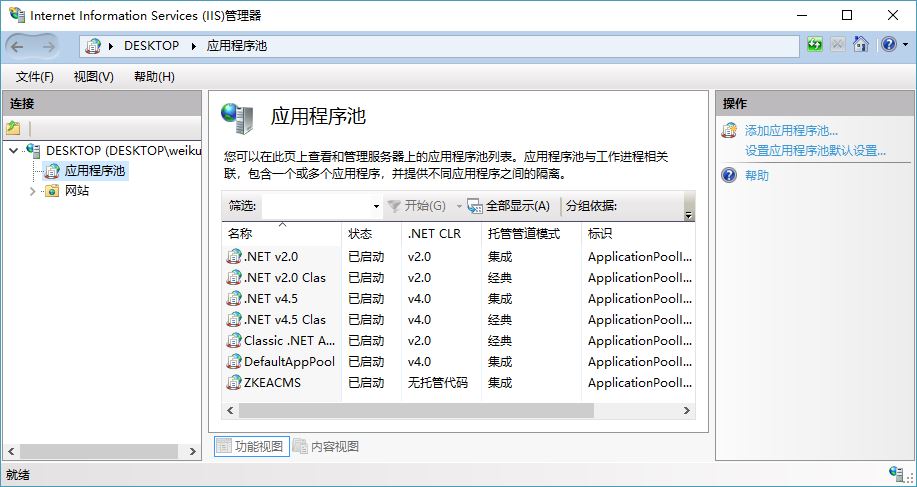This screenshot has height=487, width=917.
Task: Click the add application pool icon
Action: [729, 130]
